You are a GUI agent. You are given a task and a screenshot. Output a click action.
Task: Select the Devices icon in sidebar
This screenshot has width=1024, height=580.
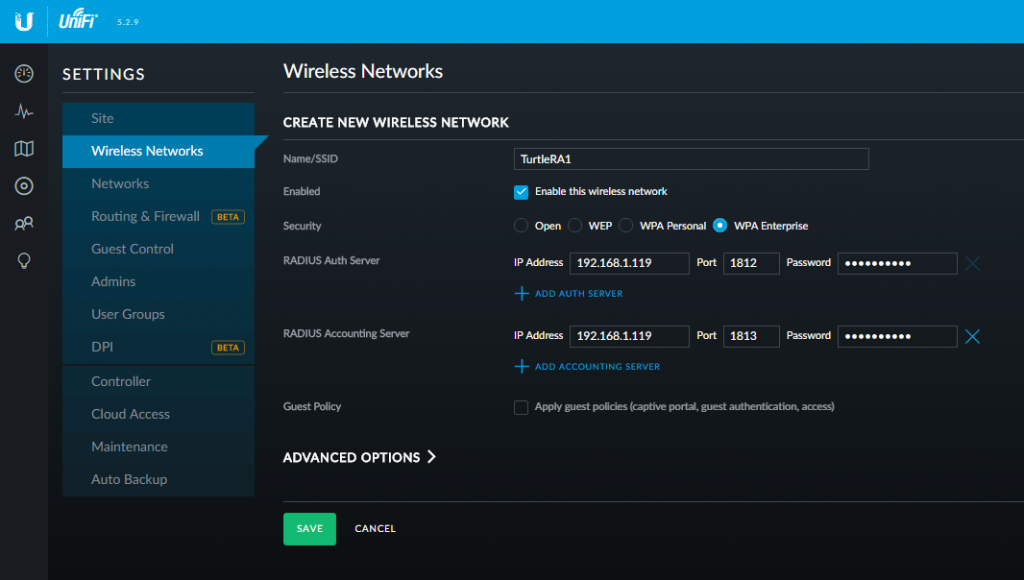coord(23,185)
